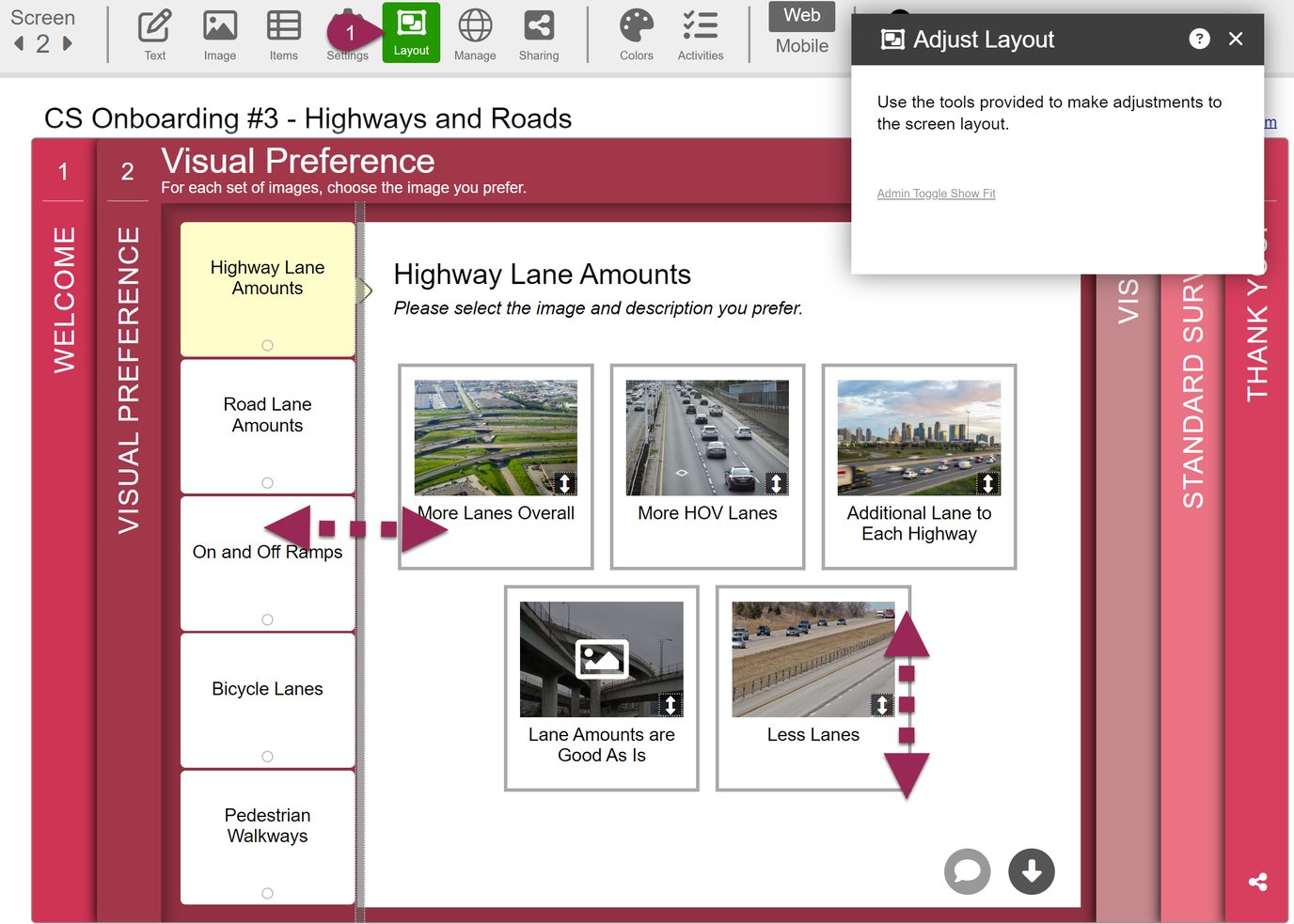Select the Layout tool
The width and height of the screenshot is (1294, 924).
coord(411,35)
